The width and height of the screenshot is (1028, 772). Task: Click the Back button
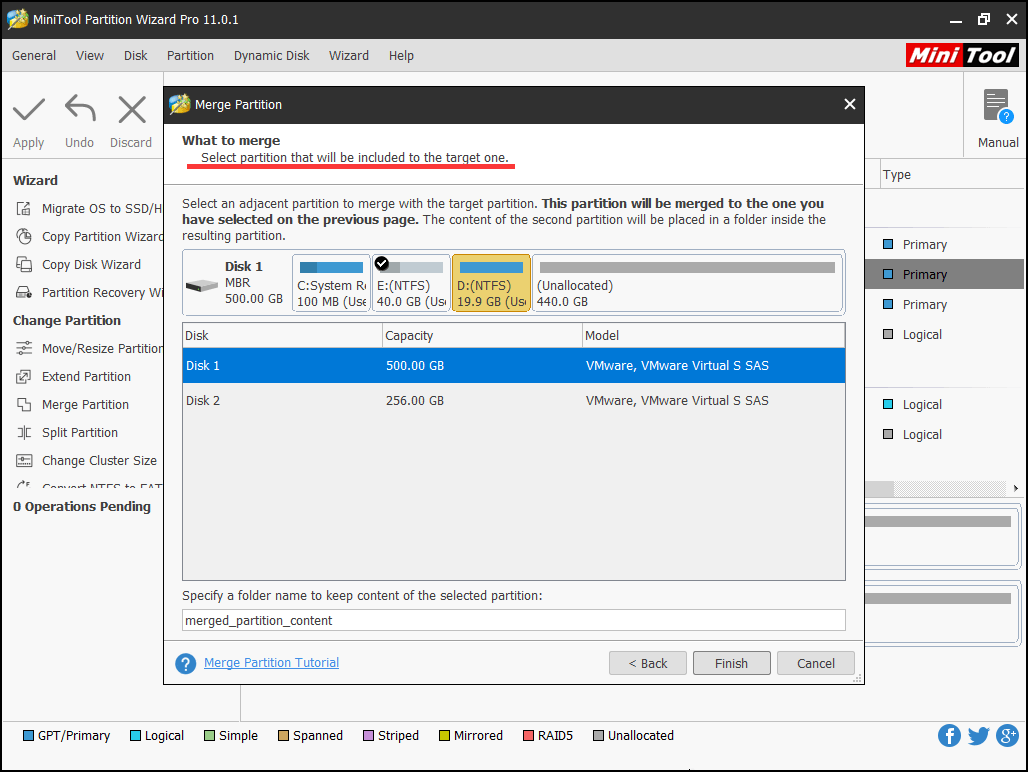pos(648,663)
